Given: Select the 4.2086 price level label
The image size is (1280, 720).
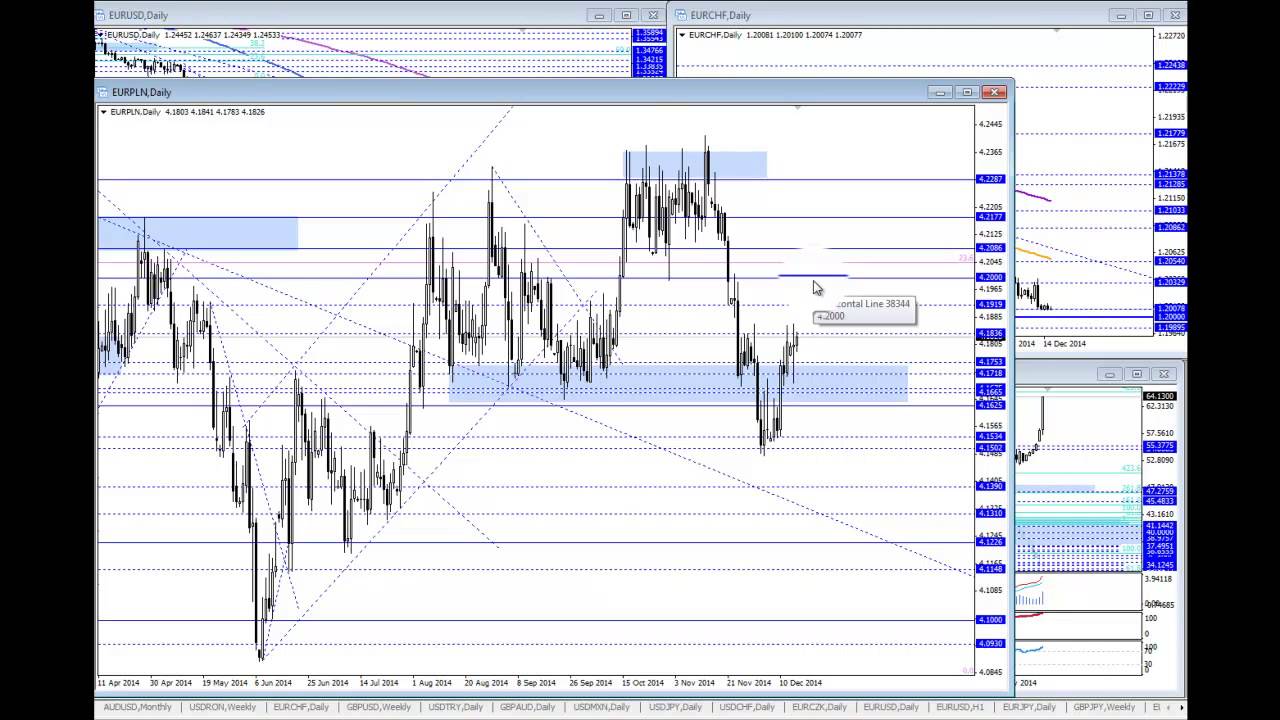Looking at the screenshot, I should (x=990, y=248).
